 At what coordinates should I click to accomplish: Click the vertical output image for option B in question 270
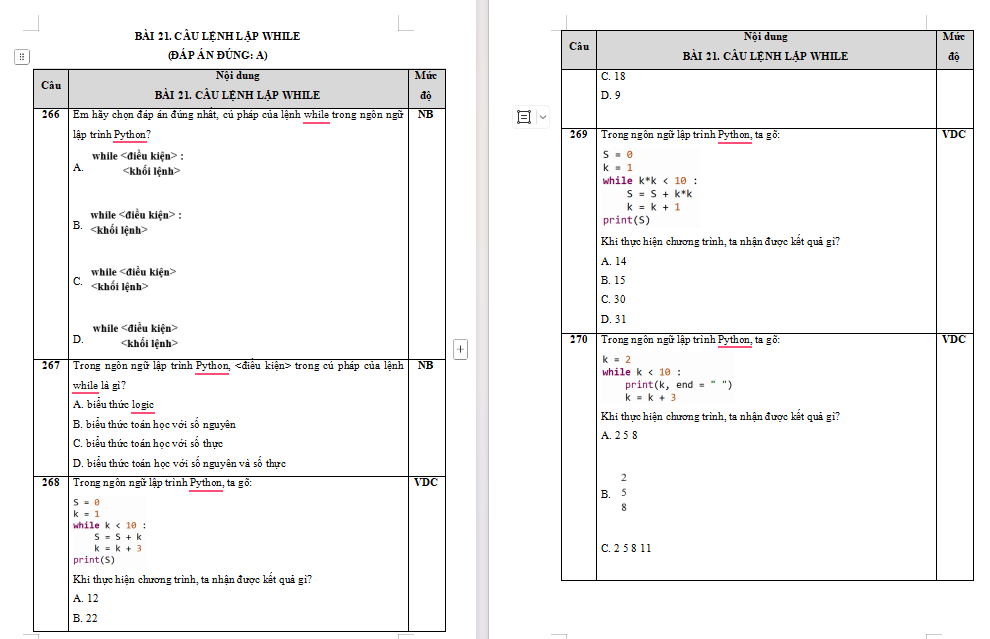(x=624, y=493)
